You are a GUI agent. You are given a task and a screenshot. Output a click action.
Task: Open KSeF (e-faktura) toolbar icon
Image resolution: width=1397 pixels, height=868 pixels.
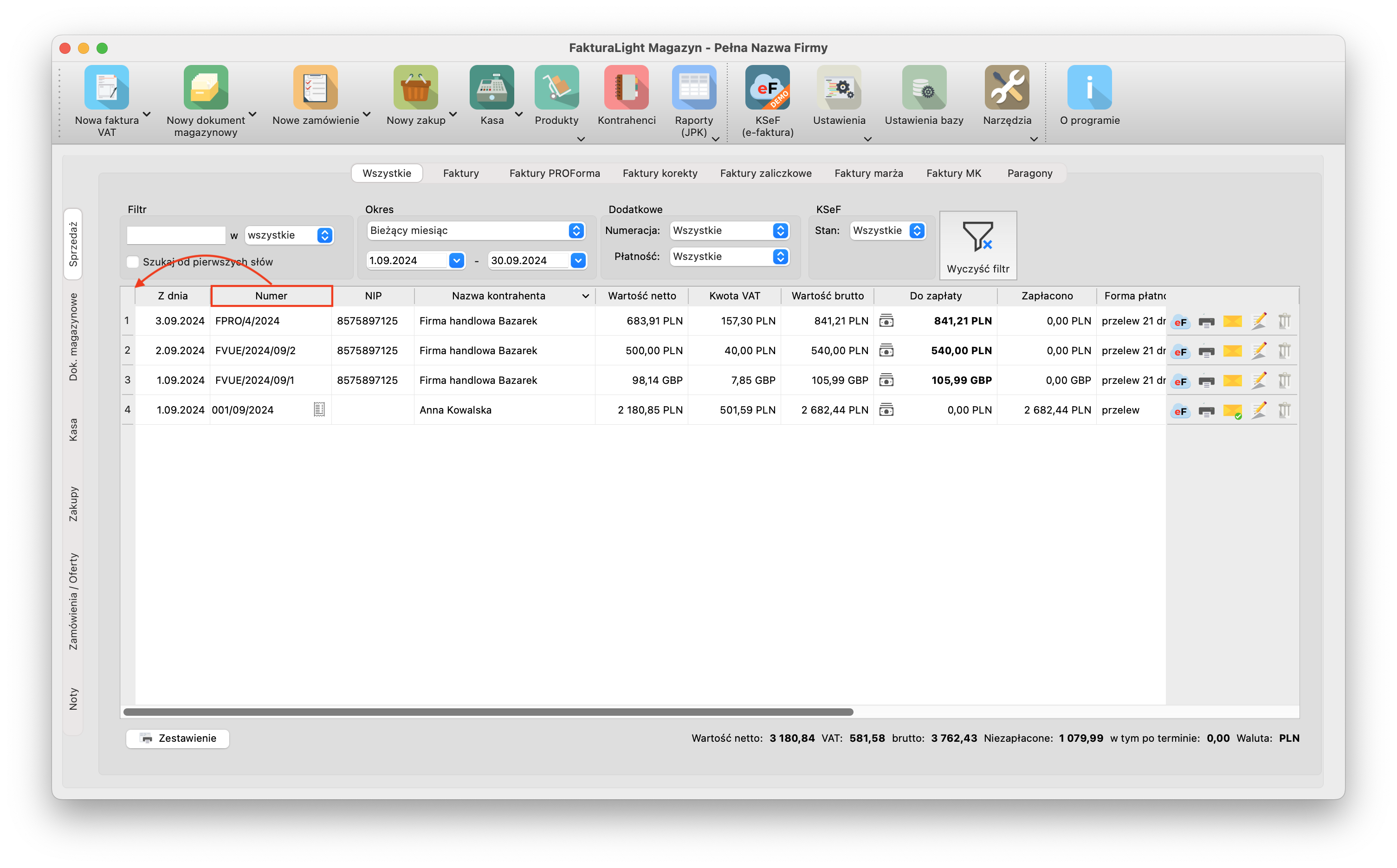pos(767,87)
